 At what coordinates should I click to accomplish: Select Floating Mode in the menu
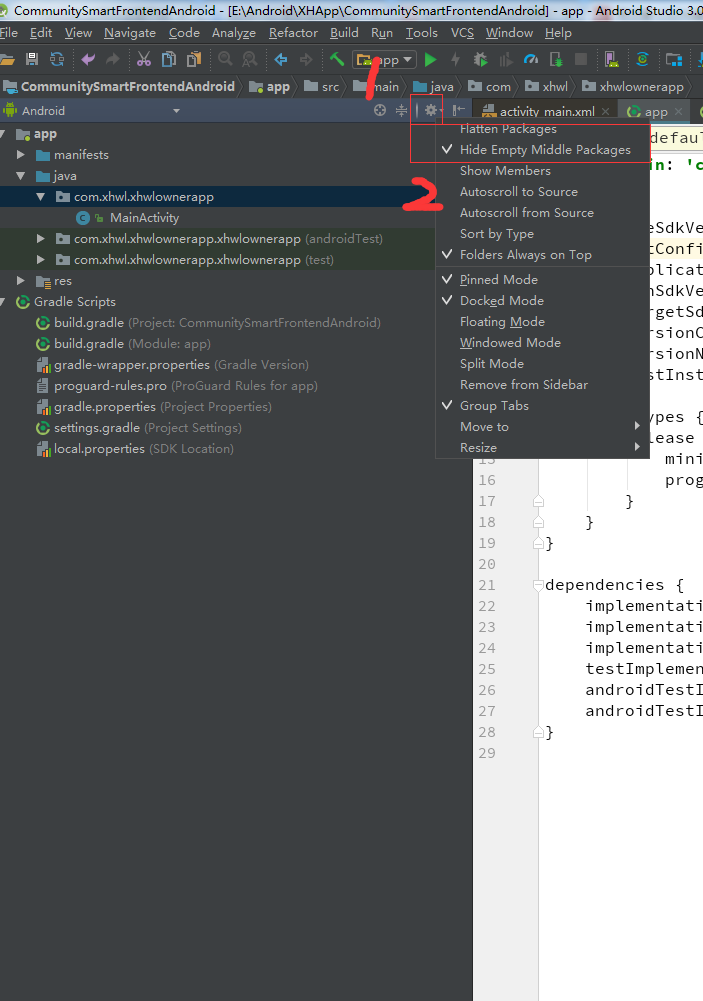coord(542,322)
